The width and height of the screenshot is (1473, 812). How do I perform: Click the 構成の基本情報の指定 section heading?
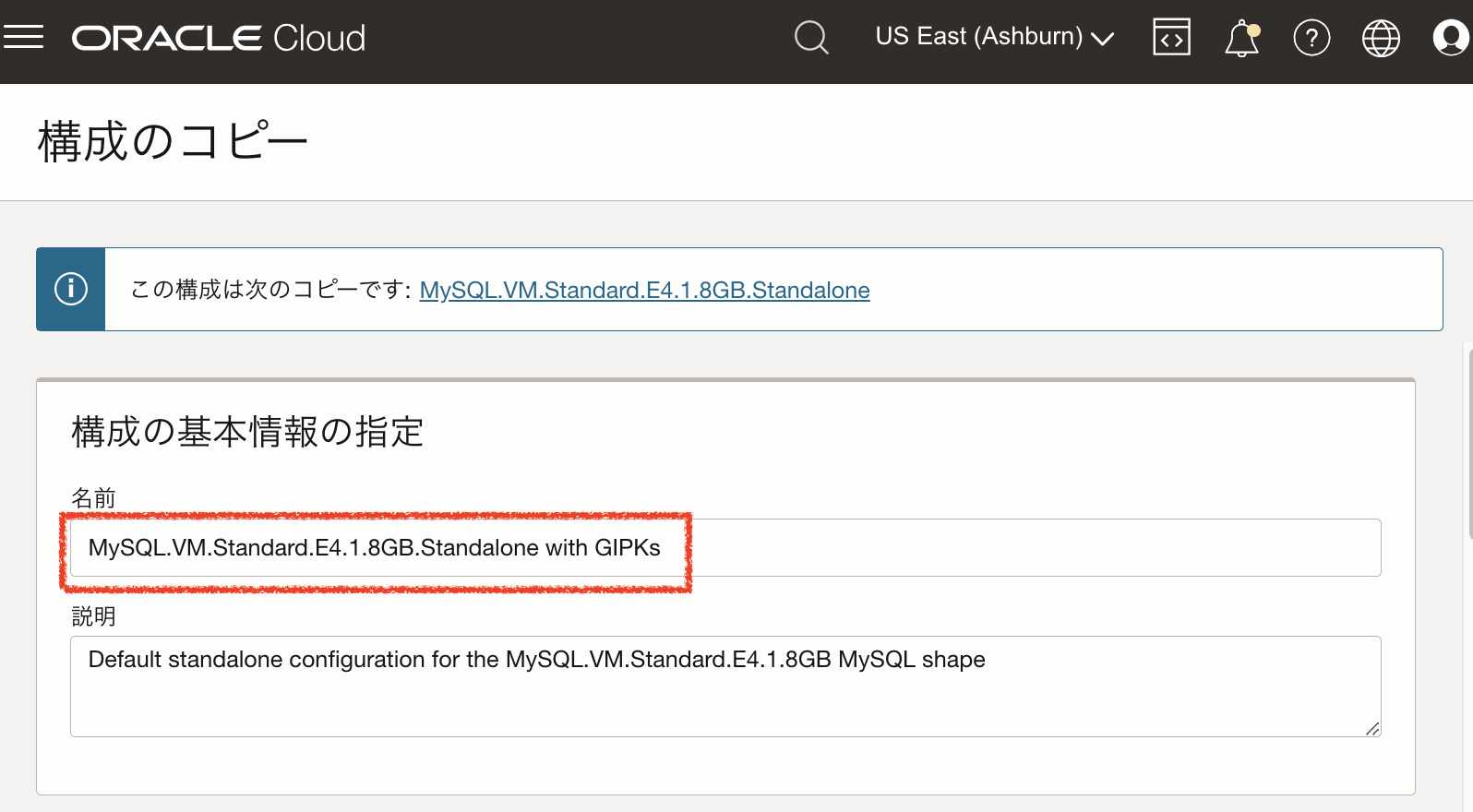tap(247, 432)
